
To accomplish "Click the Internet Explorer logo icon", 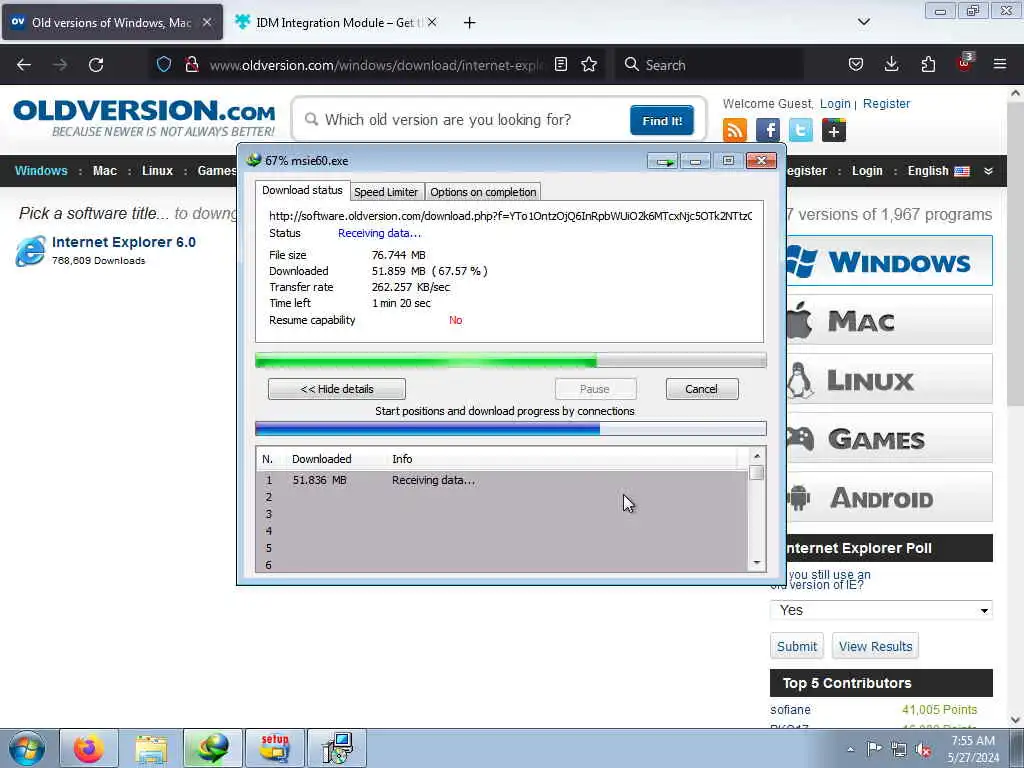I will [x=31, y=250].
